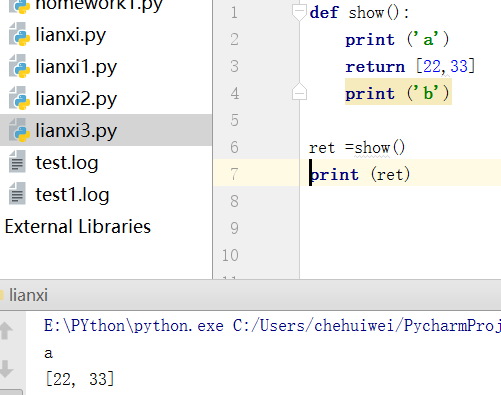Collapse fold end marker at line 4
501x395 pixels.
pyautogui.click(x=299, y=92)
